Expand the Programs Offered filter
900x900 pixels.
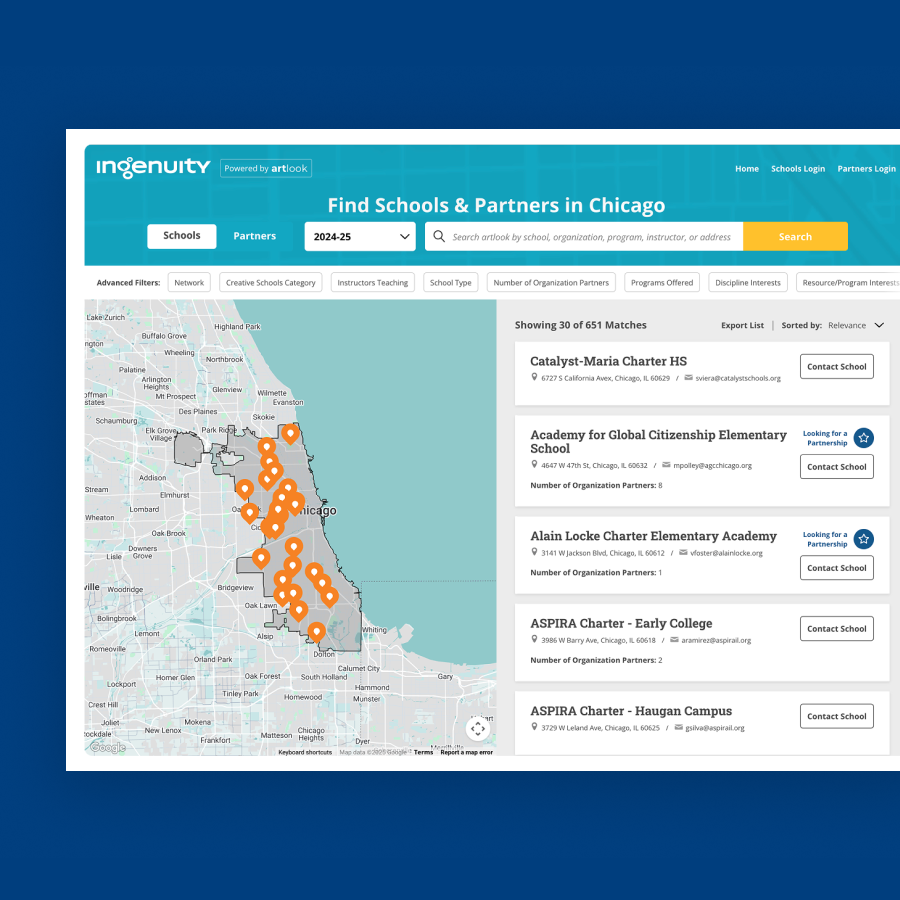point(662,282)
